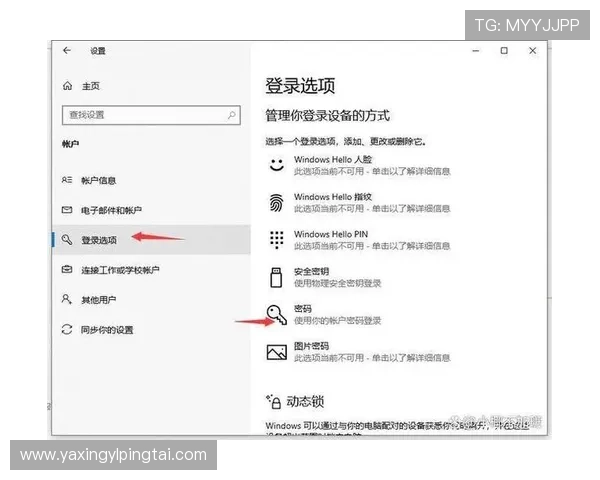The image size is (600, 480).
Task: Minimize the Settings window
Action: pyautogui.click(x=476, y=51)
